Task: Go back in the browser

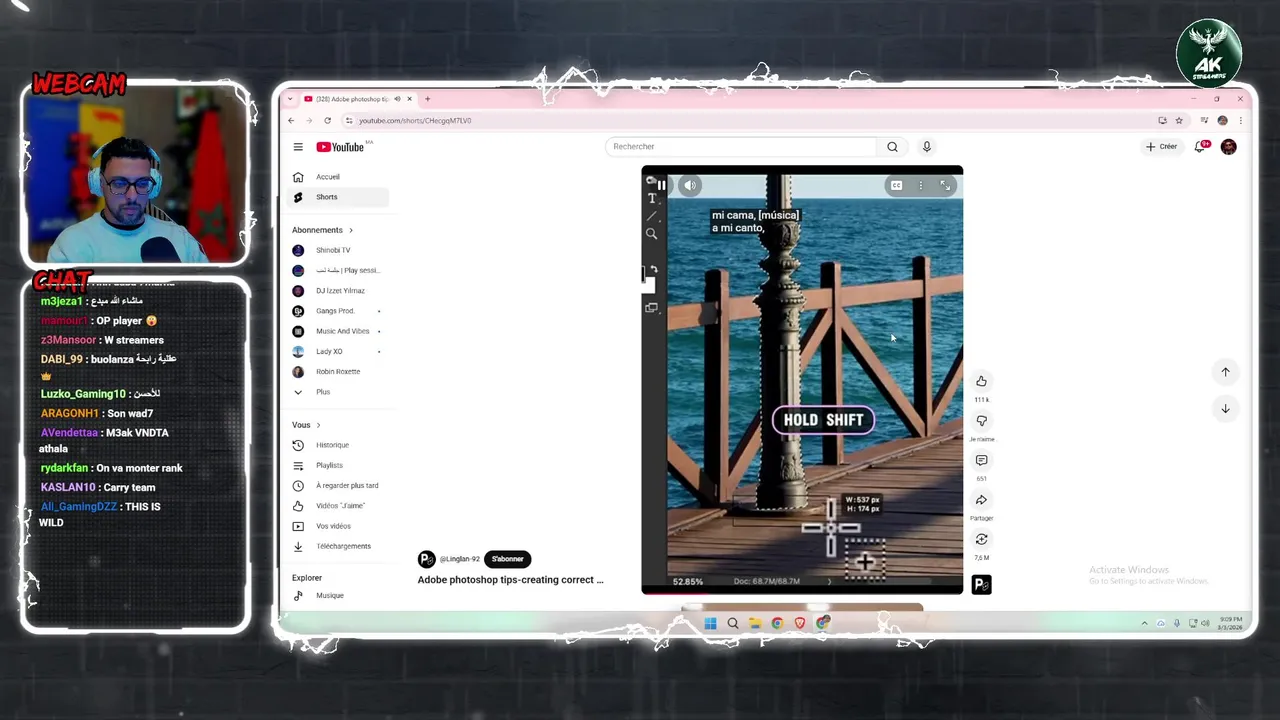Action: (291, 121)
